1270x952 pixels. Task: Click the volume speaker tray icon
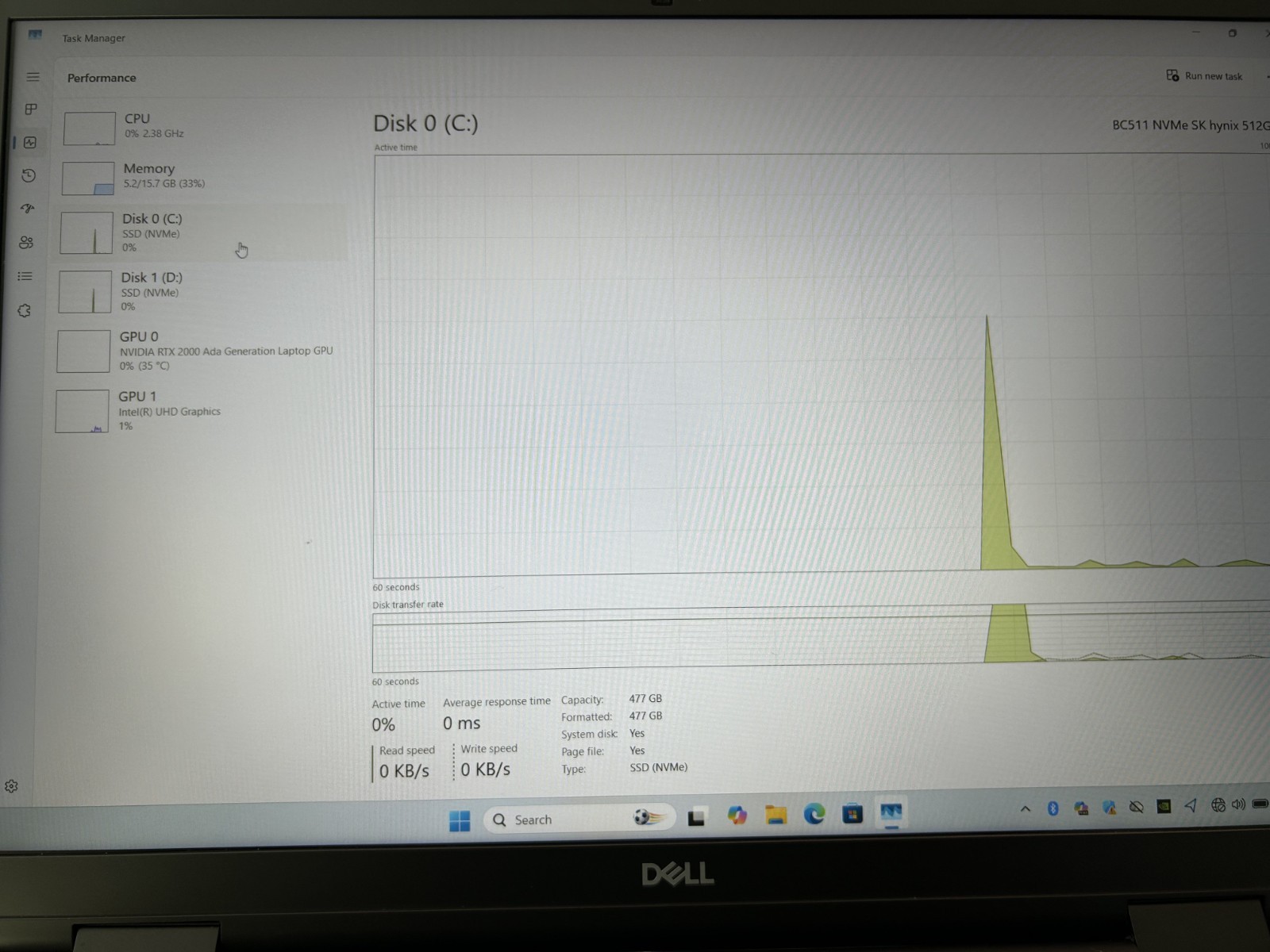coord(1238,804)
